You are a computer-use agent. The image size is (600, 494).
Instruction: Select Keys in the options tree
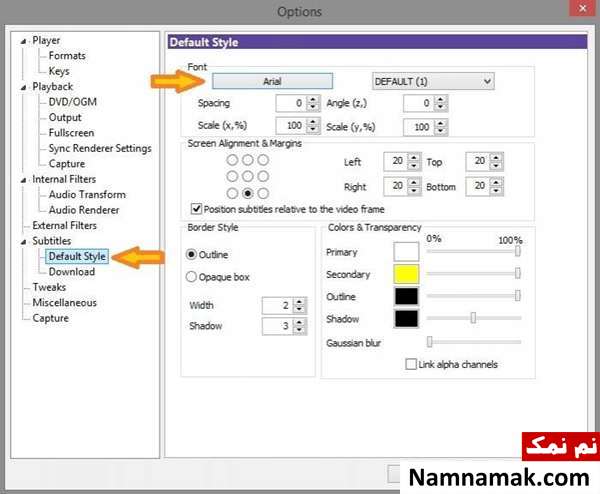59,71
